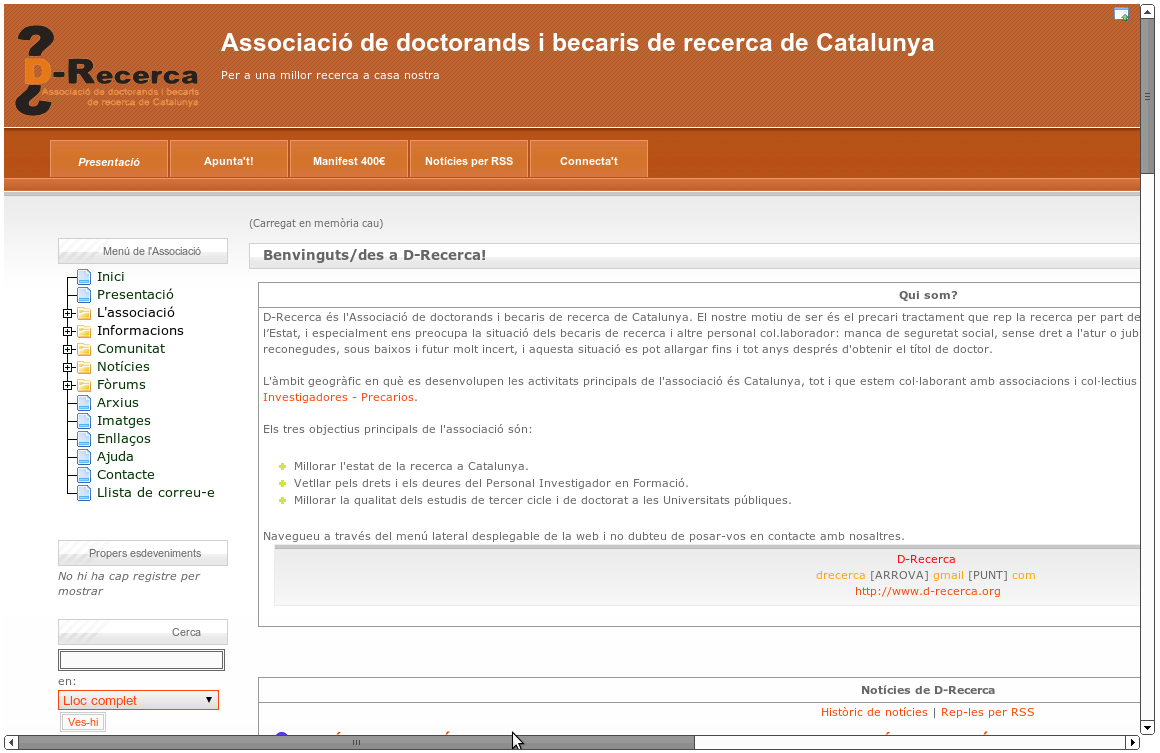
Task: Click the Cerca search text field
Action: pyautogui.click(x=141, y=660)
